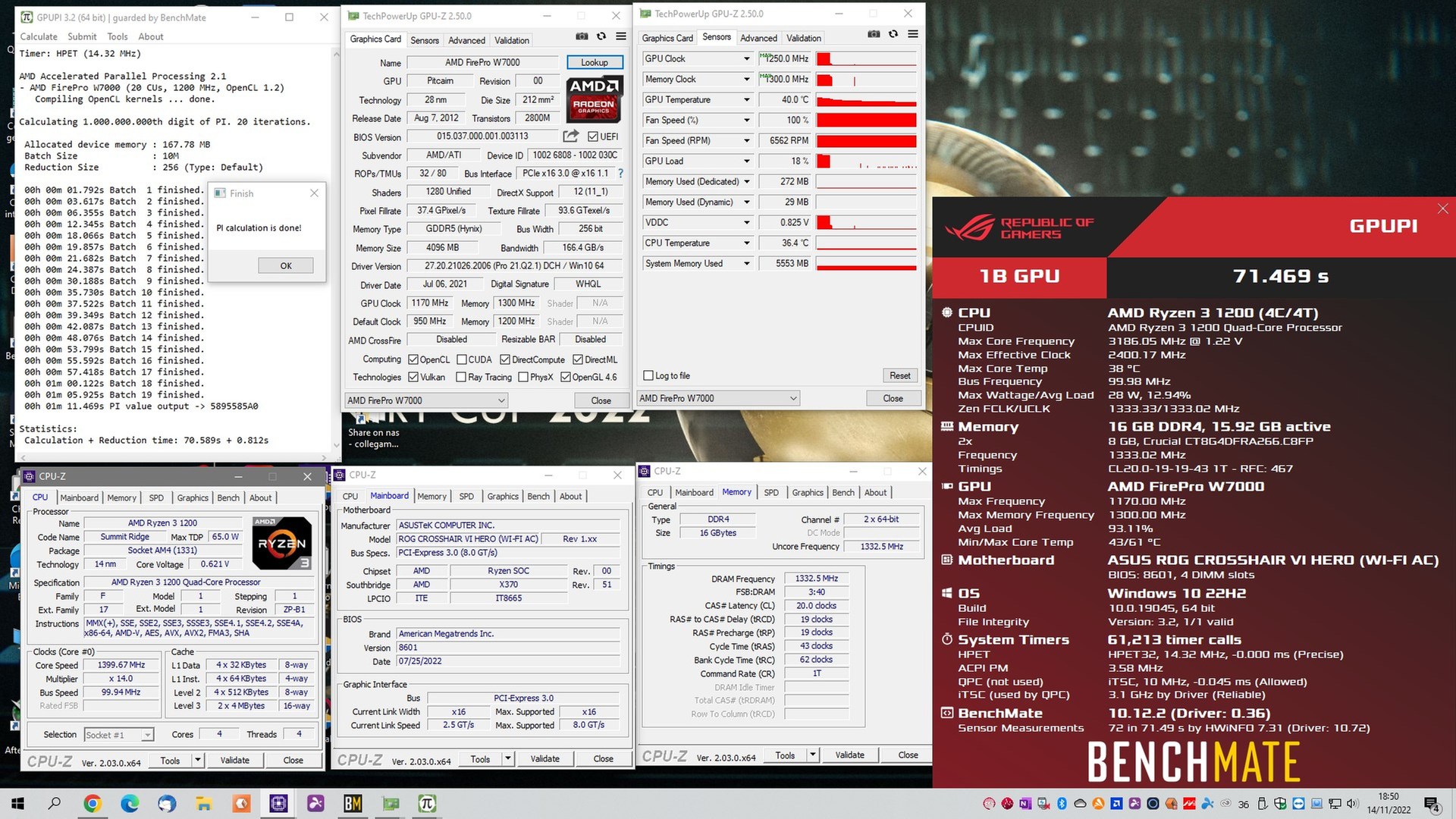The image size is (1456, 819).
Task: Toggle the OpenCL checkbox
Action: (413, 359)
